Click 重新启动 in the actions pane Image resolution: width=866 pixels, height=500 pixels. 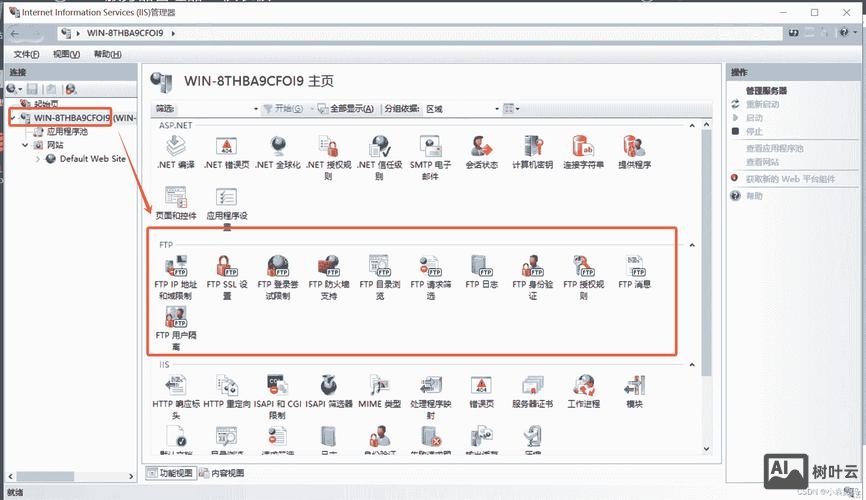coord(762,104)
